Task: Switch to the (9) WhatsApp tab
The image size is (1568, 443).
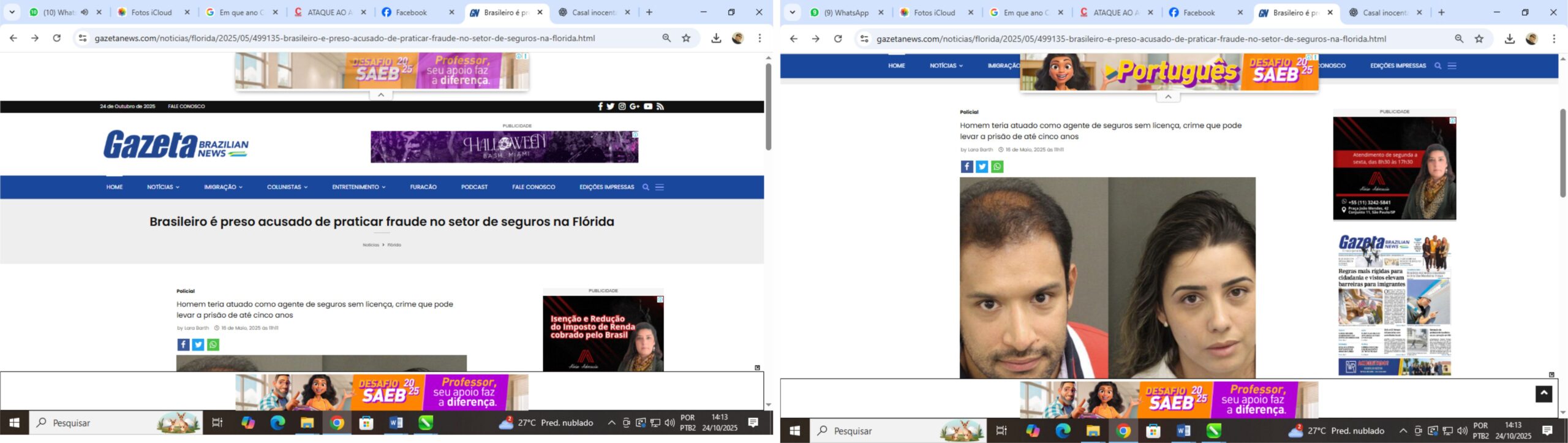Action: click(845, 13)
